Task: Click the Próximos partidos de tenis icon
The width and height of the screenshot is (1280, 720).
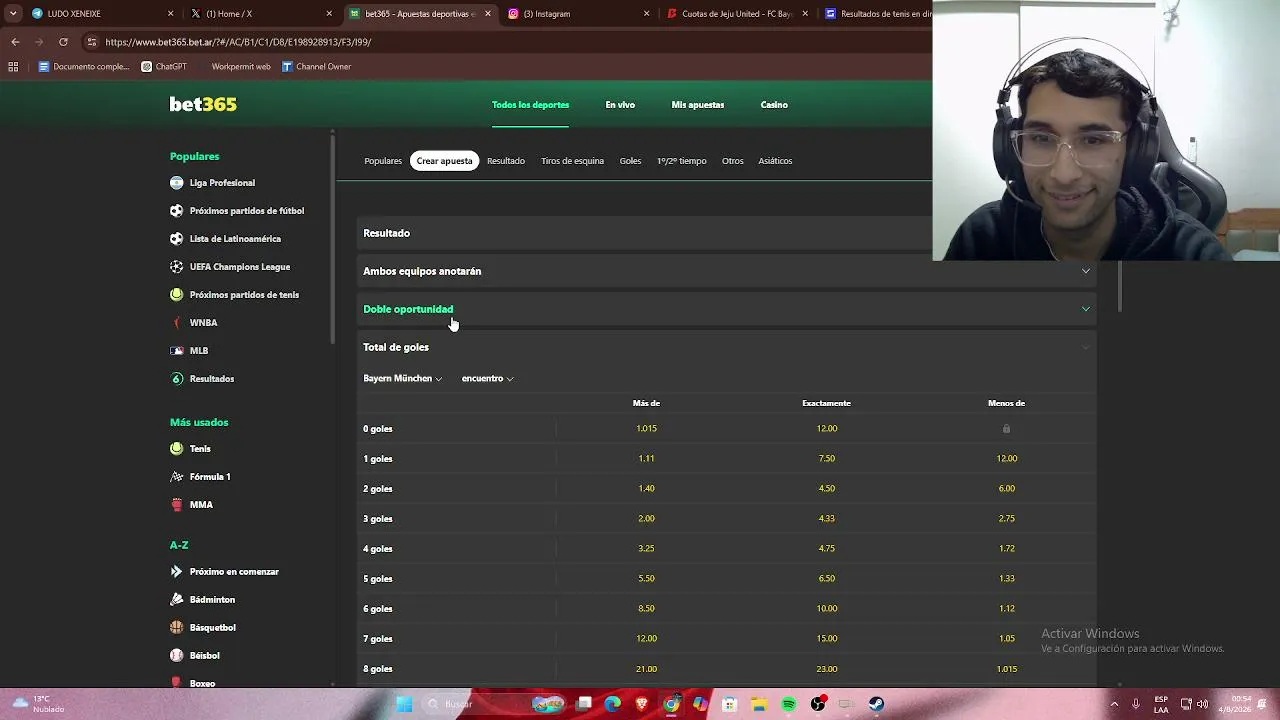Action: (x=177, y=295)
